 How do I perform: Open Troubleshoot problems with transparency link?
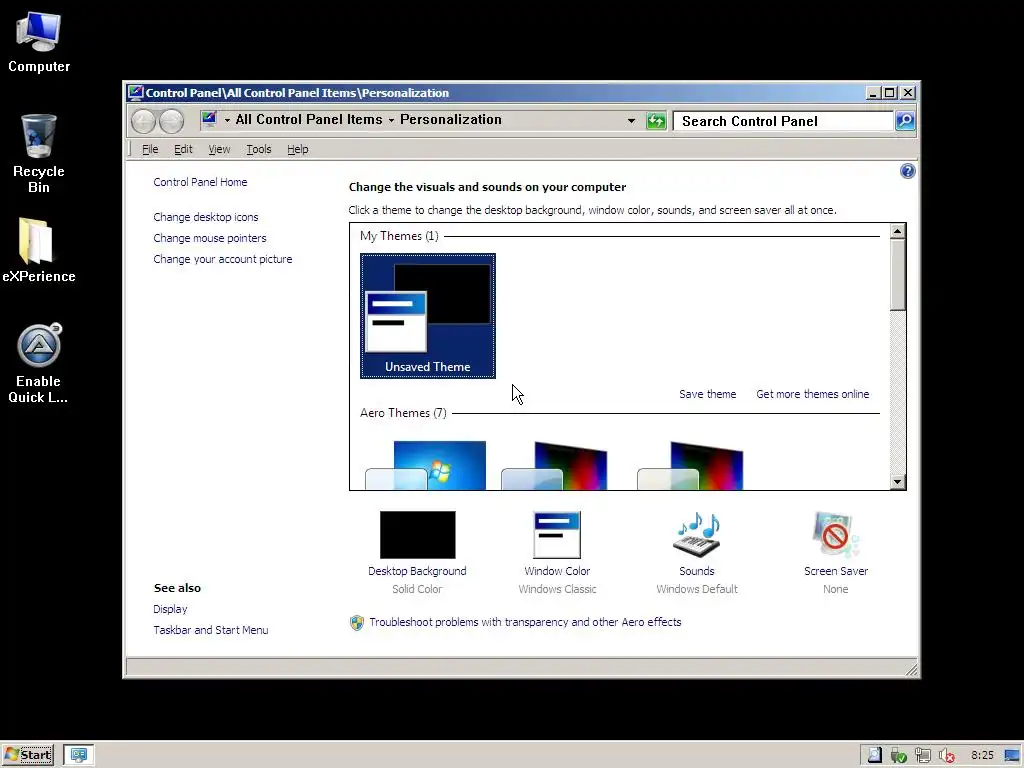(x=525, y=622)
